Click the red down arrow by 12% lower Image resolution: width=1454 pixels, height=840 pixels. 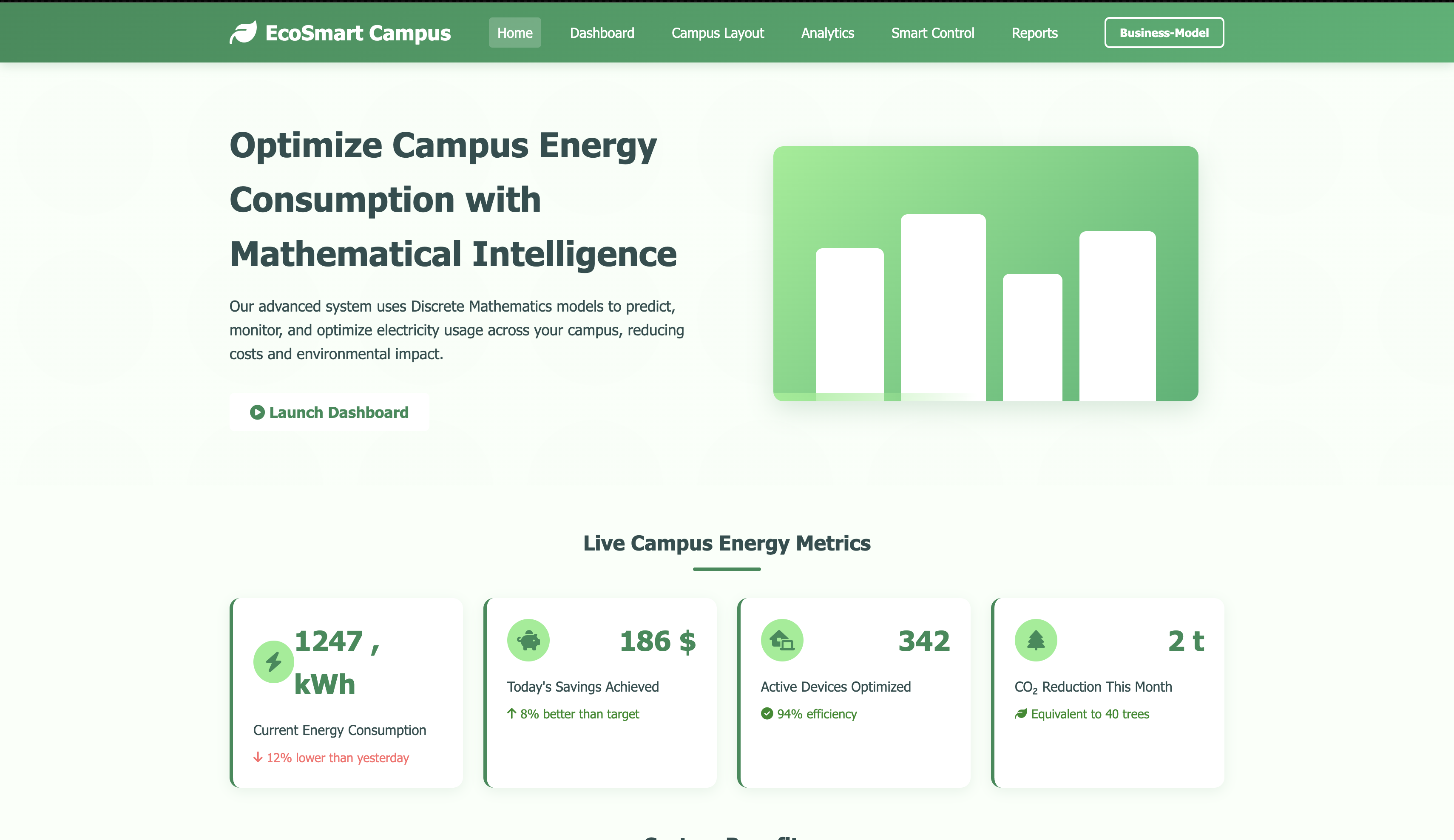[258, 758]
